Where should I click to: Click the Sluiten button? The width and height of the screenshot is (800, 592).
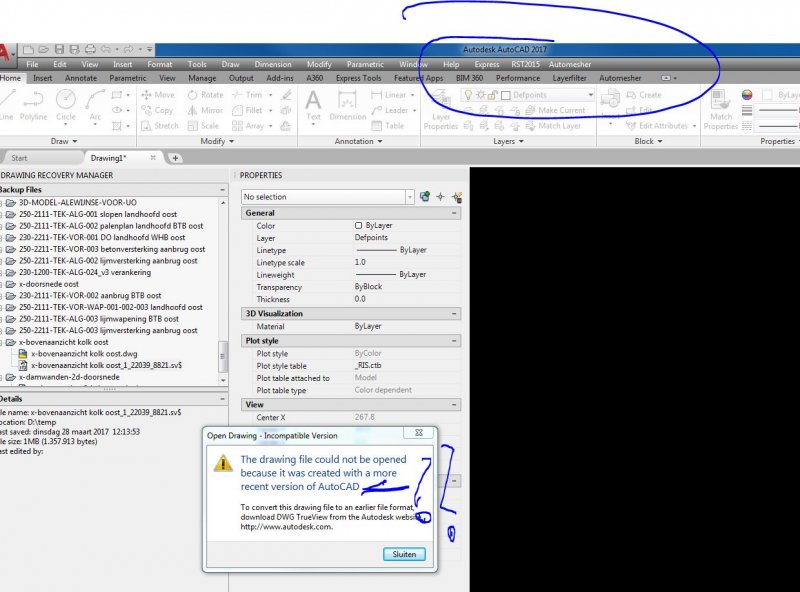click(x=404, y=554)
